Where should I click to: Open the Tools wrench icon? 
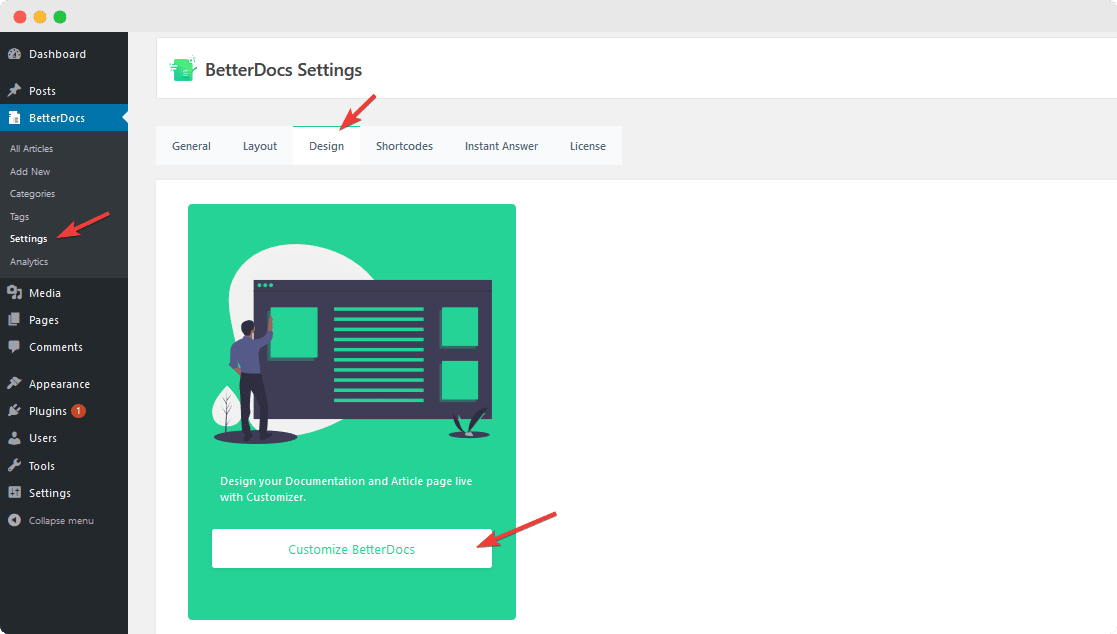[x=16, y=465]
